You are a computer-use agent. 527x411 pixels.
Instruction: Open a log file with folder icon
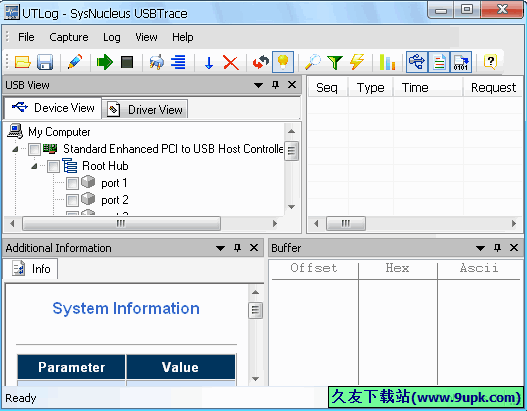coord(23,62)
